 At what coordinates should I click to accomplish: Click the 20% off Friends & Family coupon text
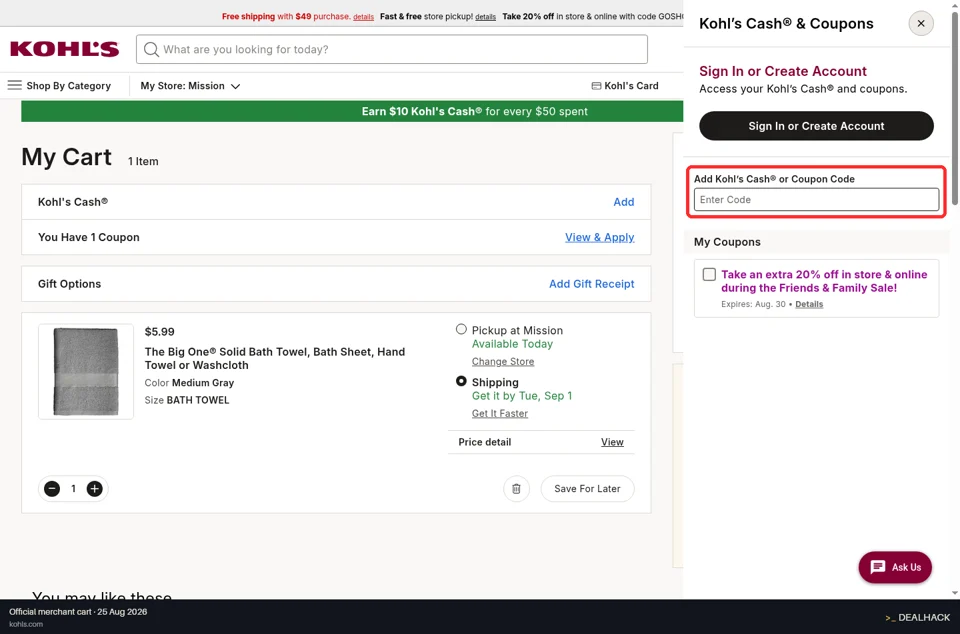click(824, 282)
